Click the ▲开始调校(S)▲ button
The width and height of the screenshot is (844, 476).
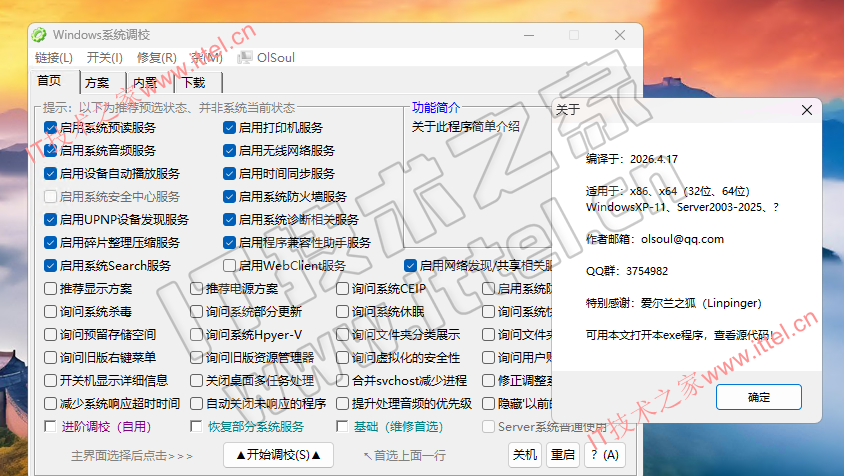278,454
